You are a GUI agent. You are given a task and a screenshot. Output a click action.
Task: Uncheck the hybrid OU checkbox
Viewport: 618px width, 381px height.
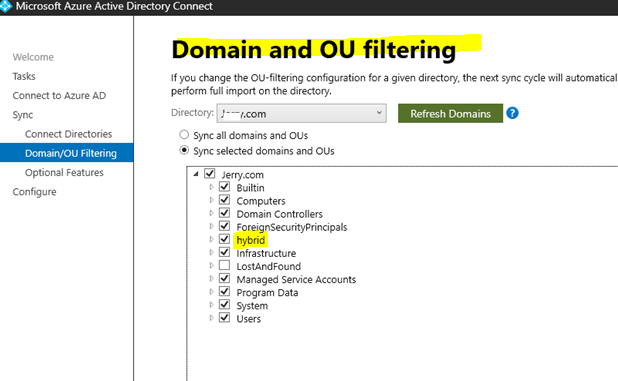pos(224,239)
